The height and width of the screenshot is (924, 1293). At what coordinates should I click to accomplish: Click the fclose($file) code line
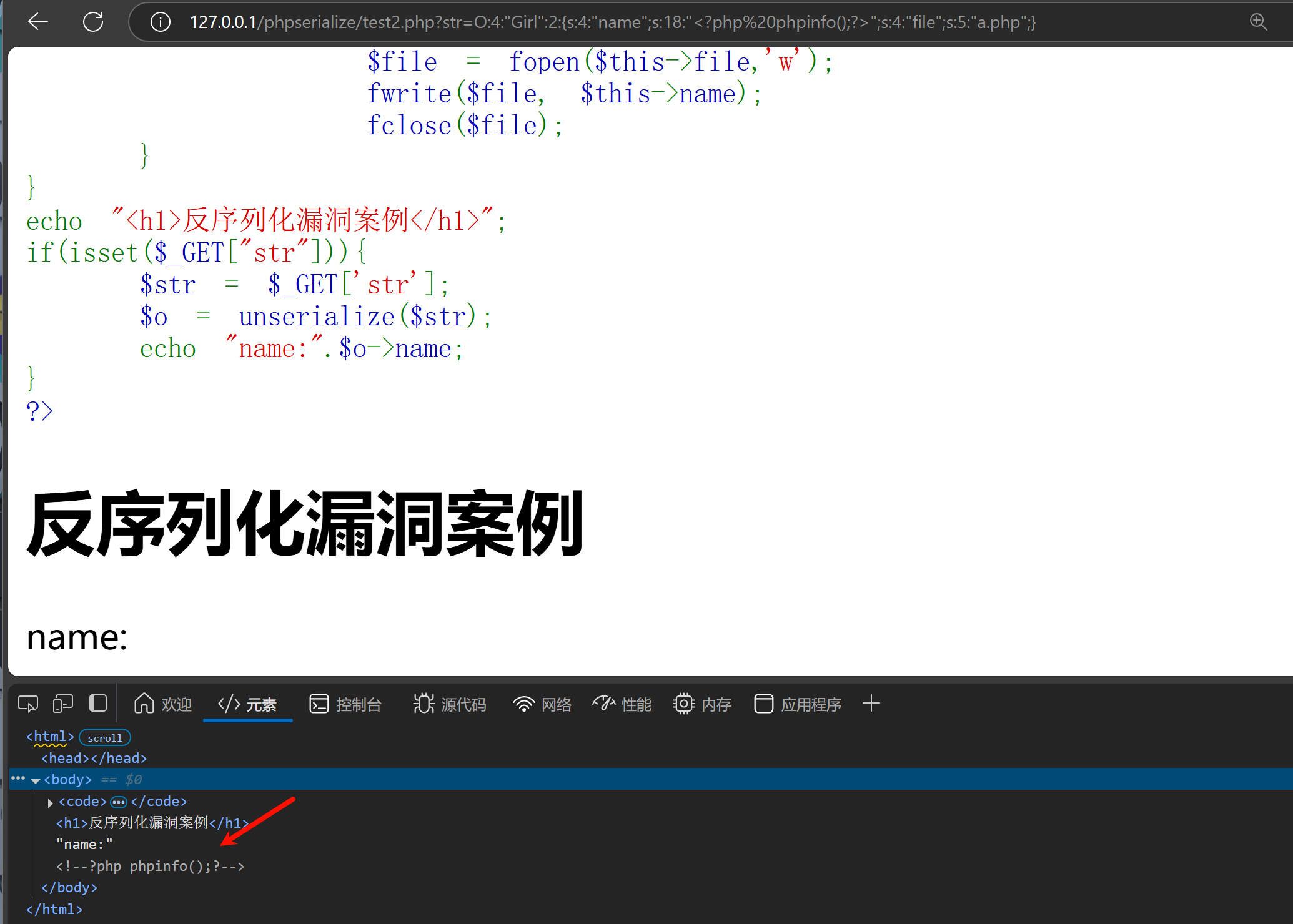(x=465, y=125)
